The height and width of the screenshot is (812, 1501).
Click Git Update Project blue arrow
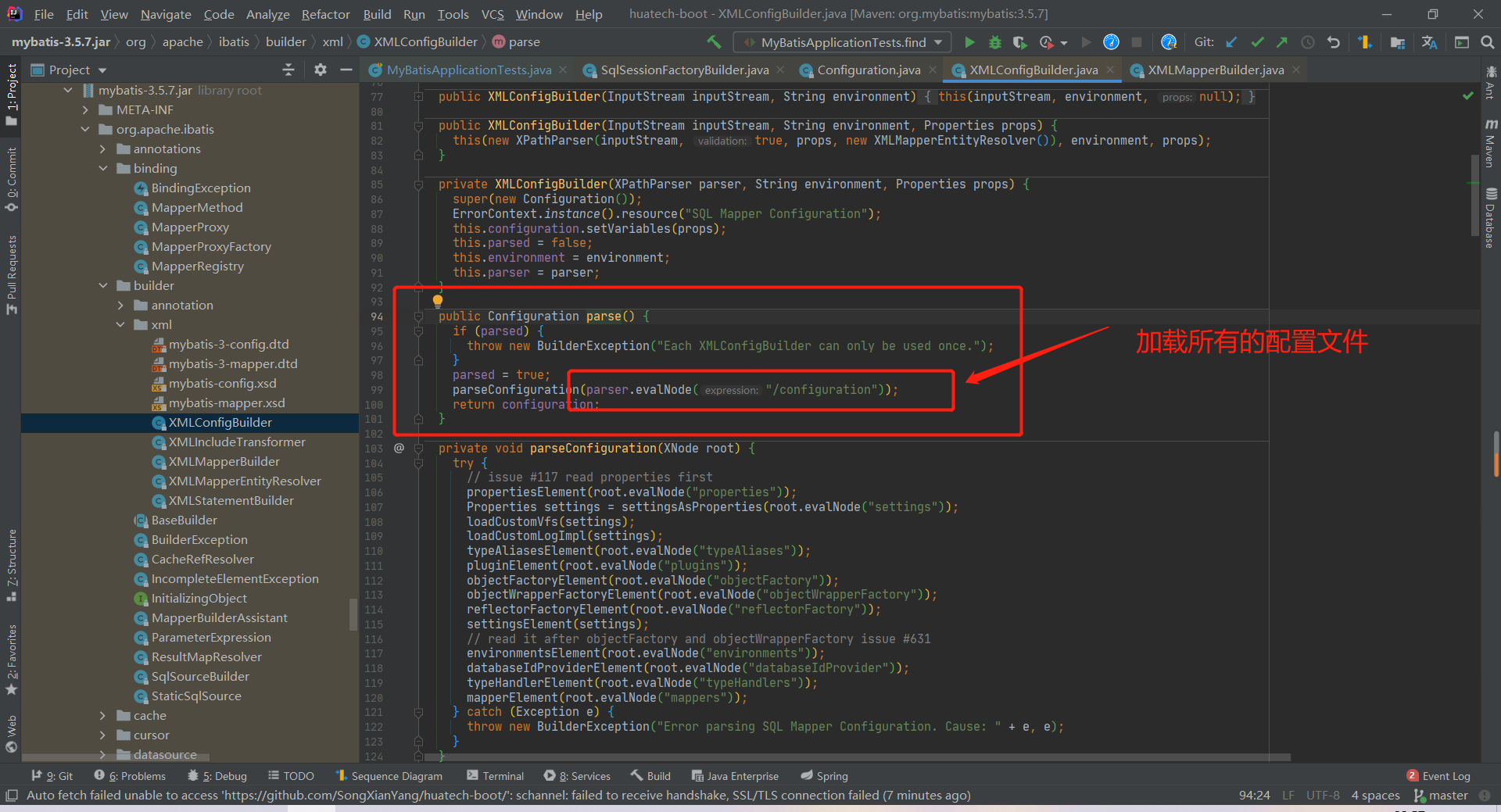pos(1231,42)
